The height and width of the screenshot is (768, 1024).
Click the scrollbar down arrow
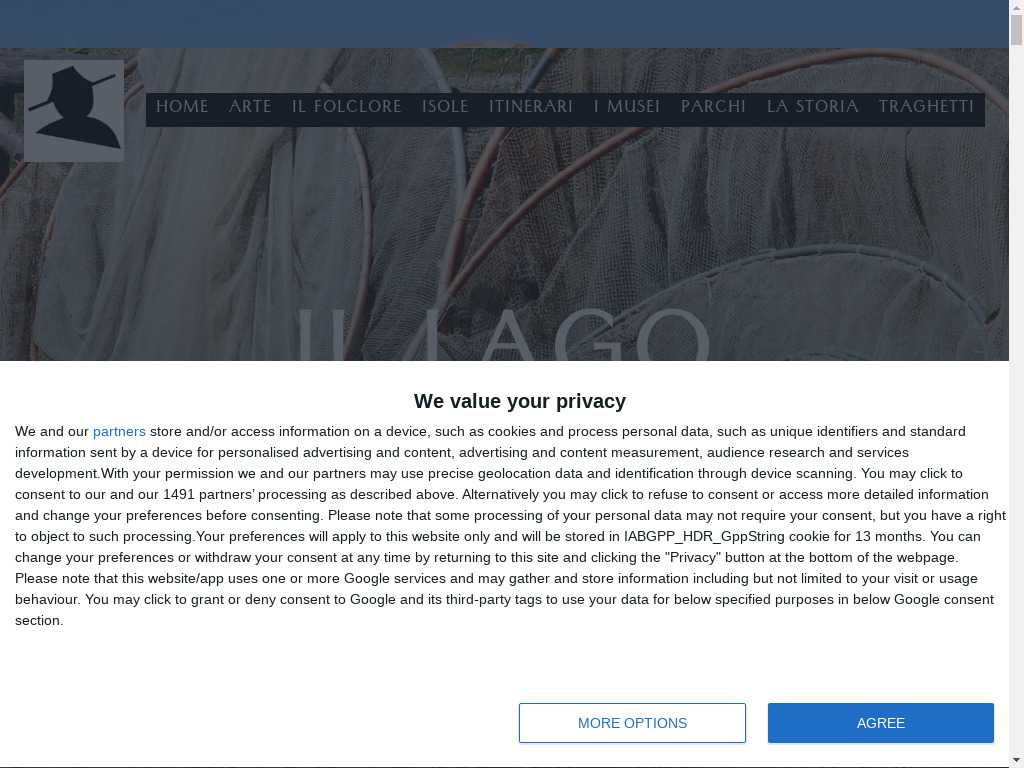tap(1016, 760)
